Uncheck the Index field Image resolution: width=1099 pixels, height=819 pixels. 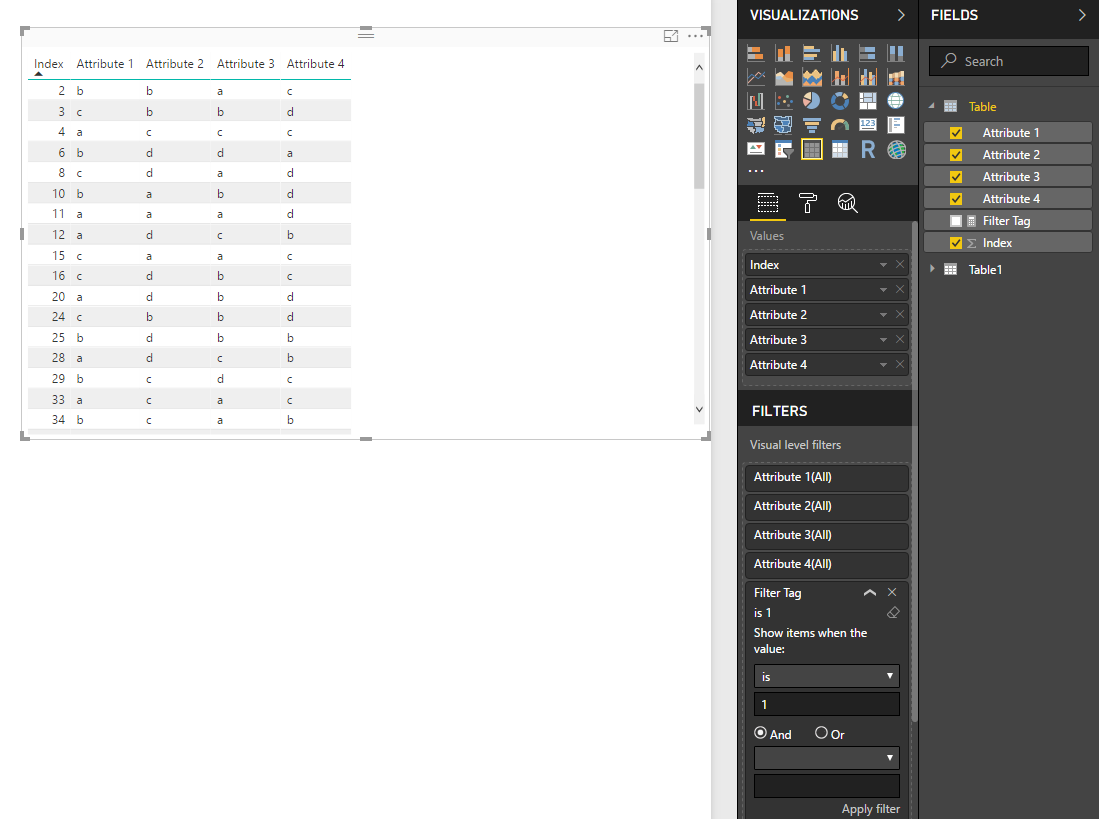[955, 243]
